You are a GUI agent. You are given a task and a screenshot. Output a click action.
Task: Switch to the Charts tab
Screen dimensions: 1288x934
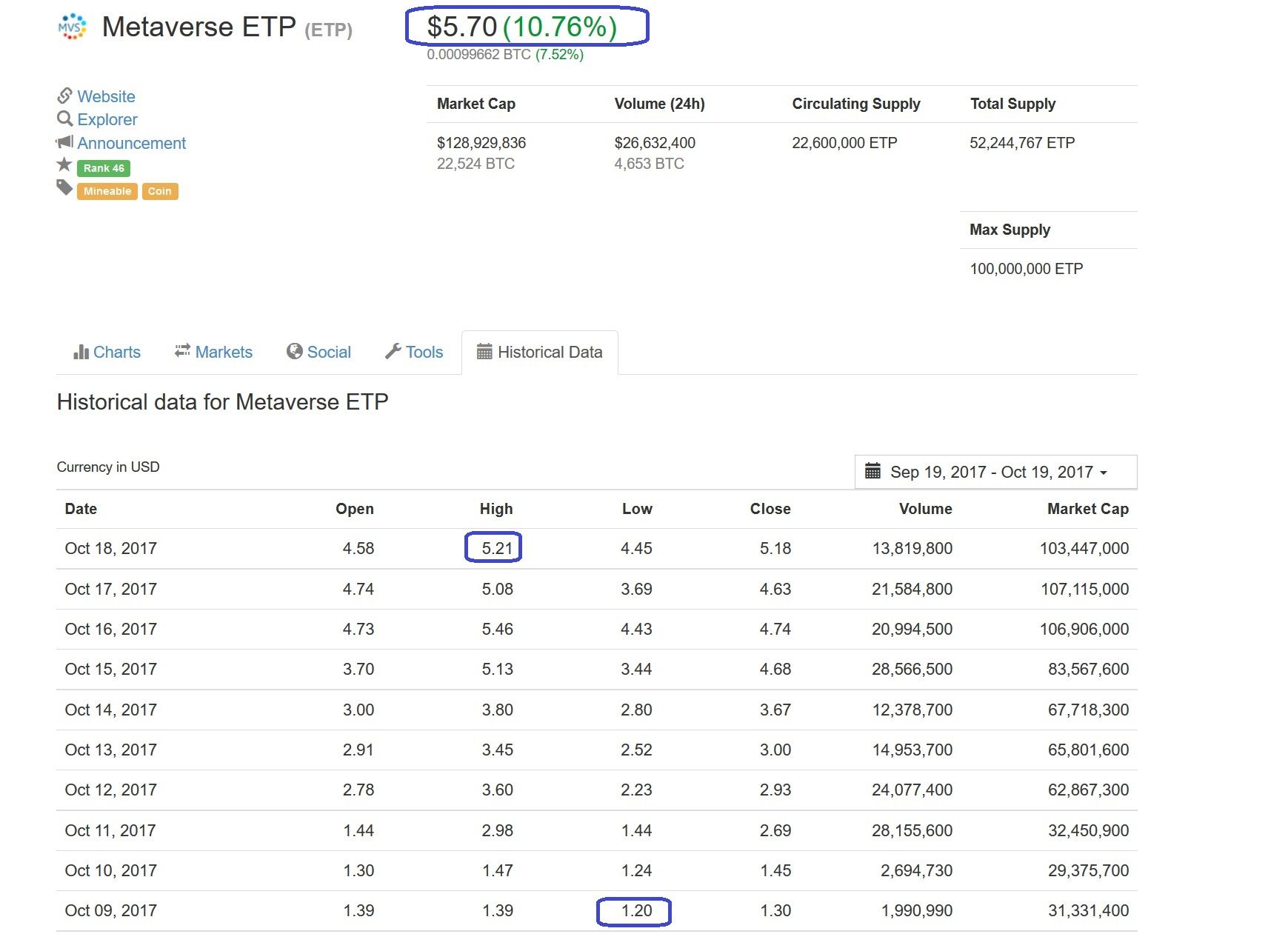(107, 352)
